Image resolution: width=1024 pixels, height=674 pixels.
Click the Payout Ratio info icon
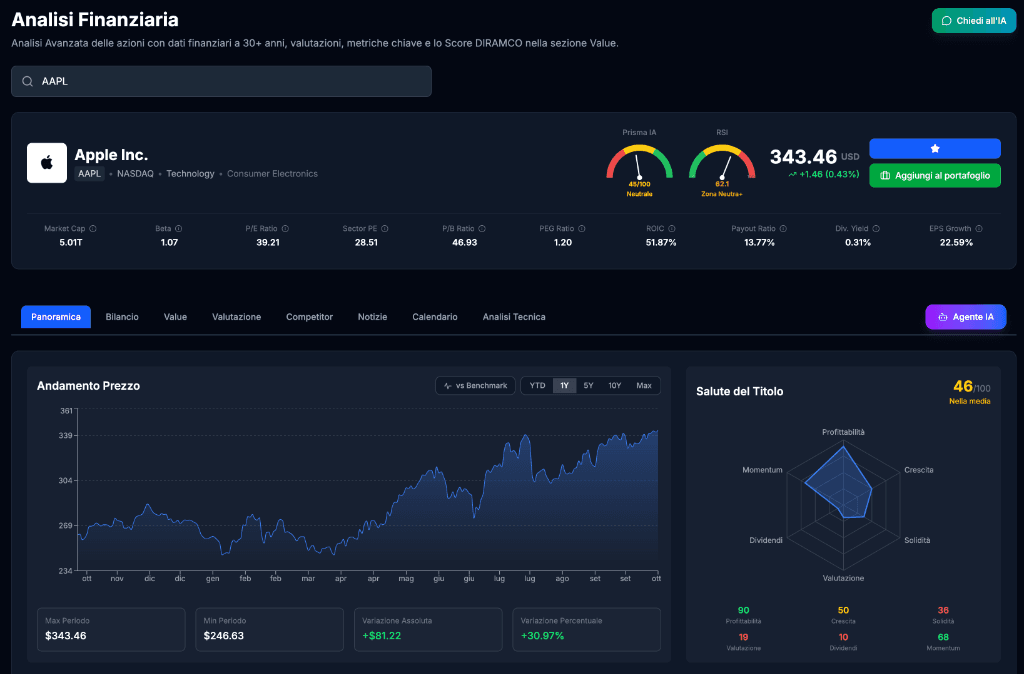(783, 229)
